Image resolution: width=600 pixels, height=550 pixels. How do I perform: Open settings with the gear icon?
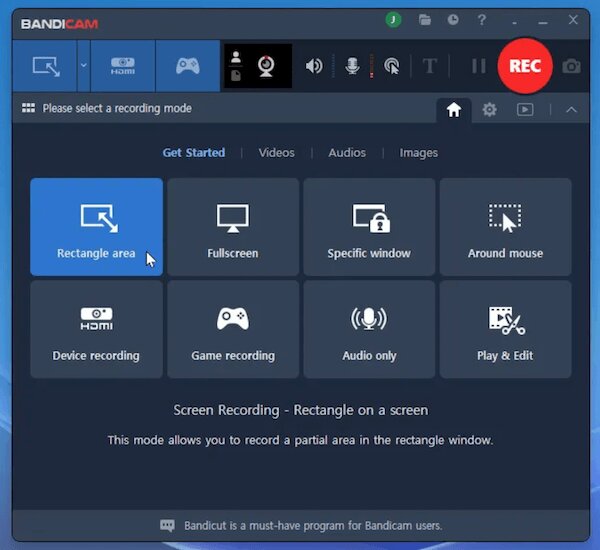pos(489,110)
